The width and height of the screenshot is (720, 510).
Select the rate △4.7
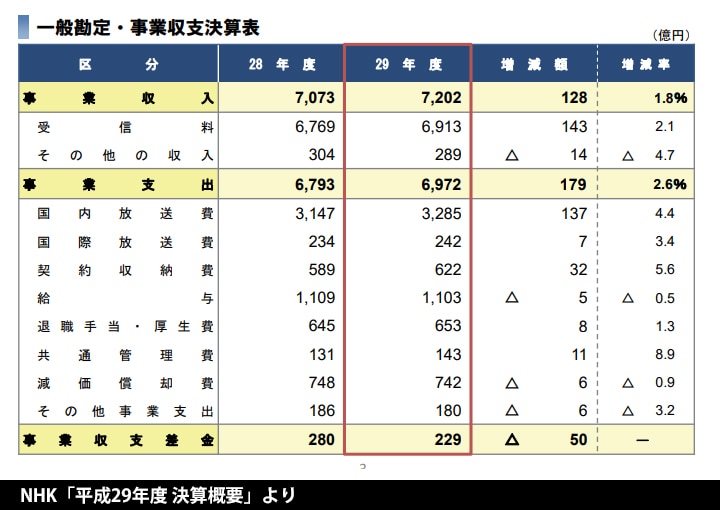648,156
